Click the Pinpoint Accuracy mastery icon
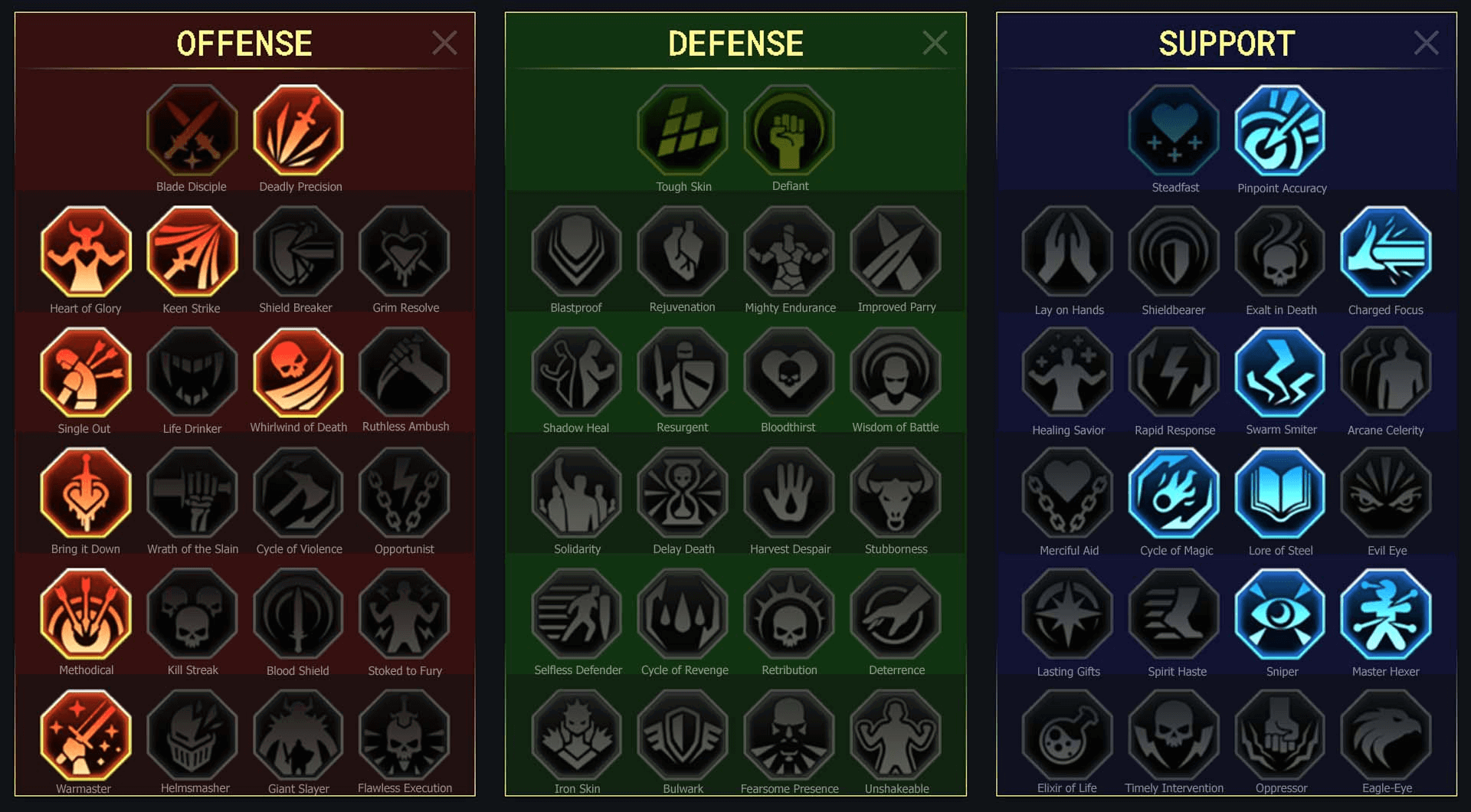The width and height of the screenshot is (1471, 812). (1280, 130)
